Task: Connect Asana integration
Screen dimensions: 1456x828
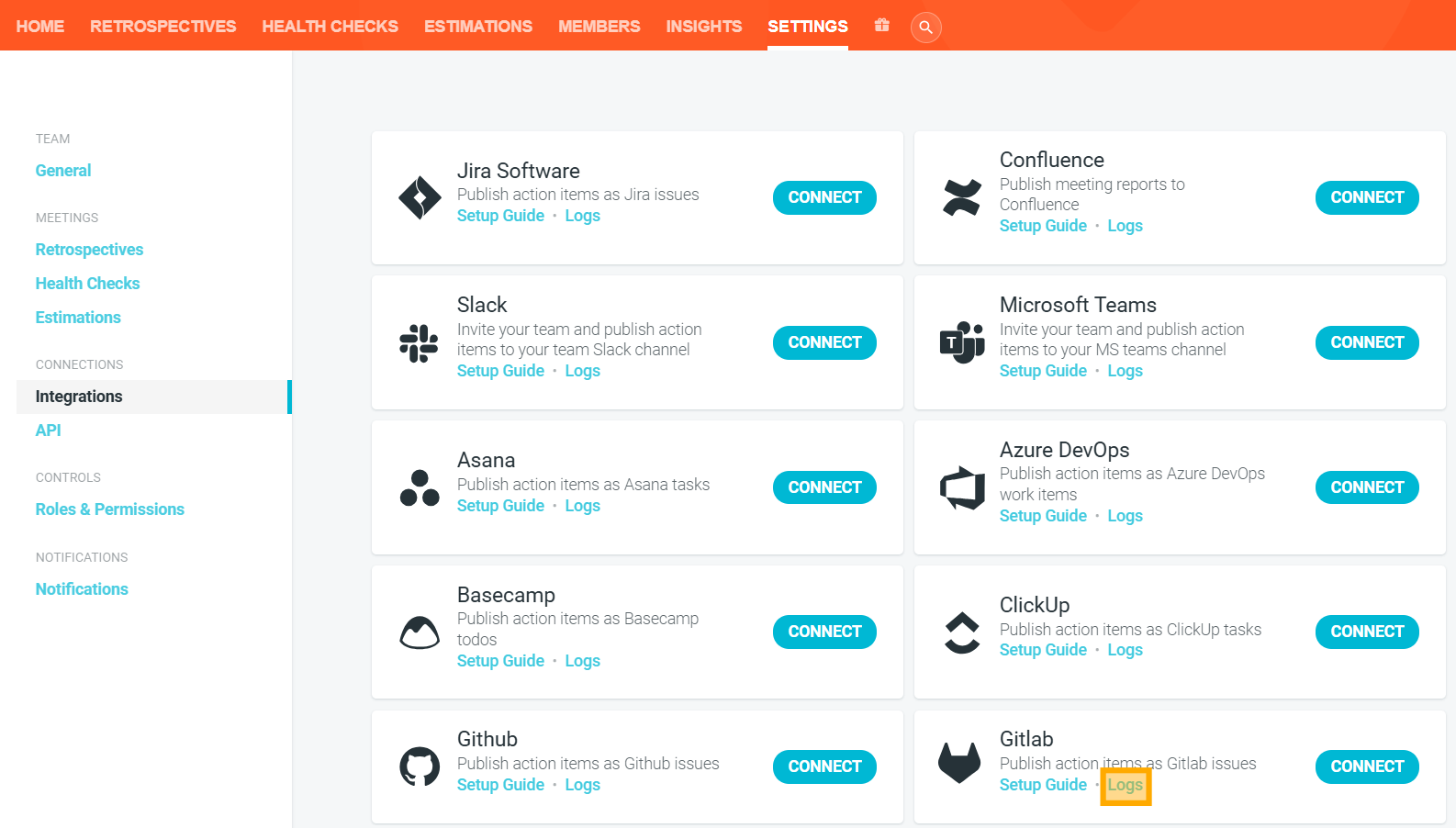Action: pyautogui.click(x=824, y=487)
